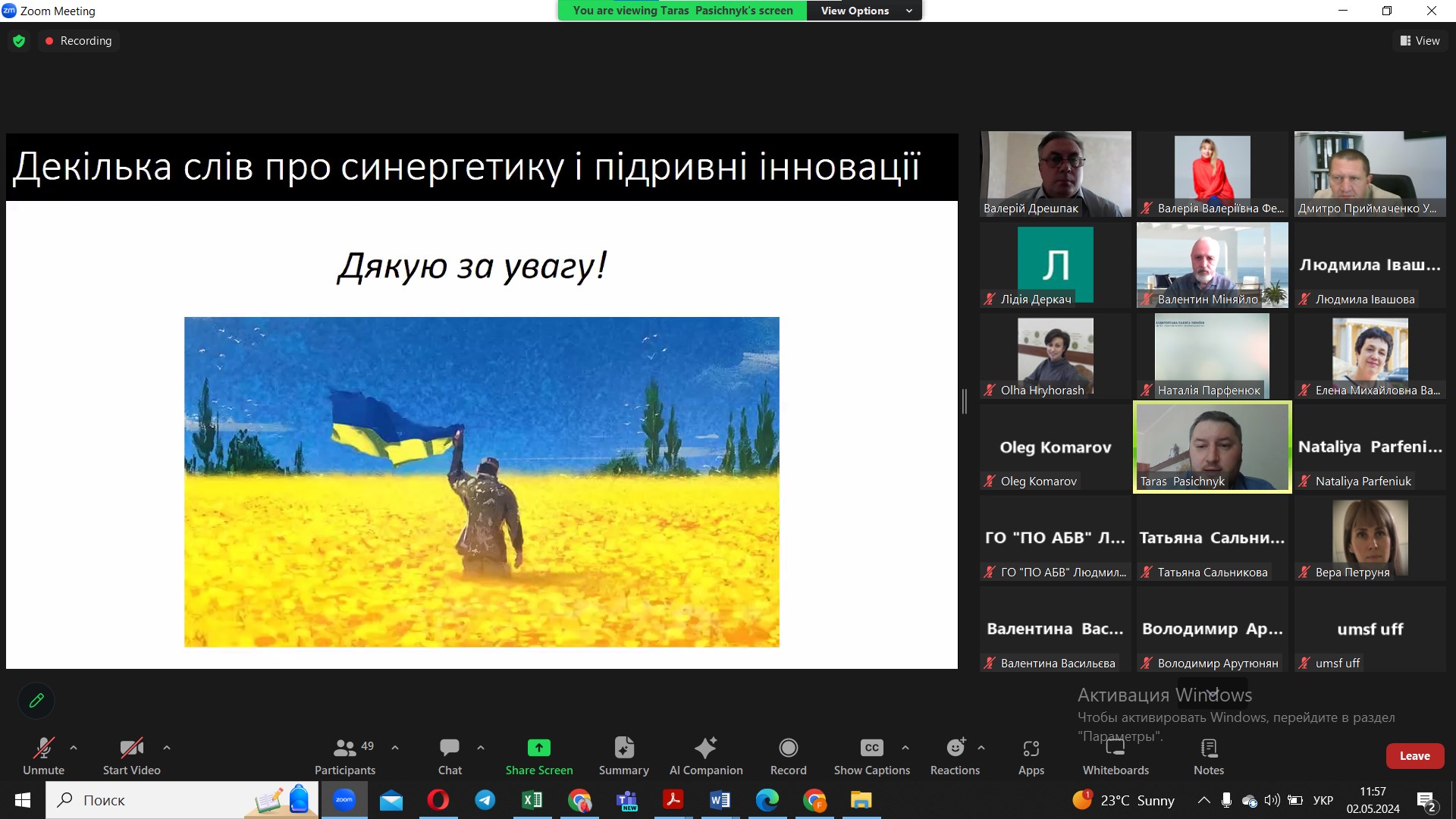
Task: Open Excel from the taskbar
Action: point(532,800)
